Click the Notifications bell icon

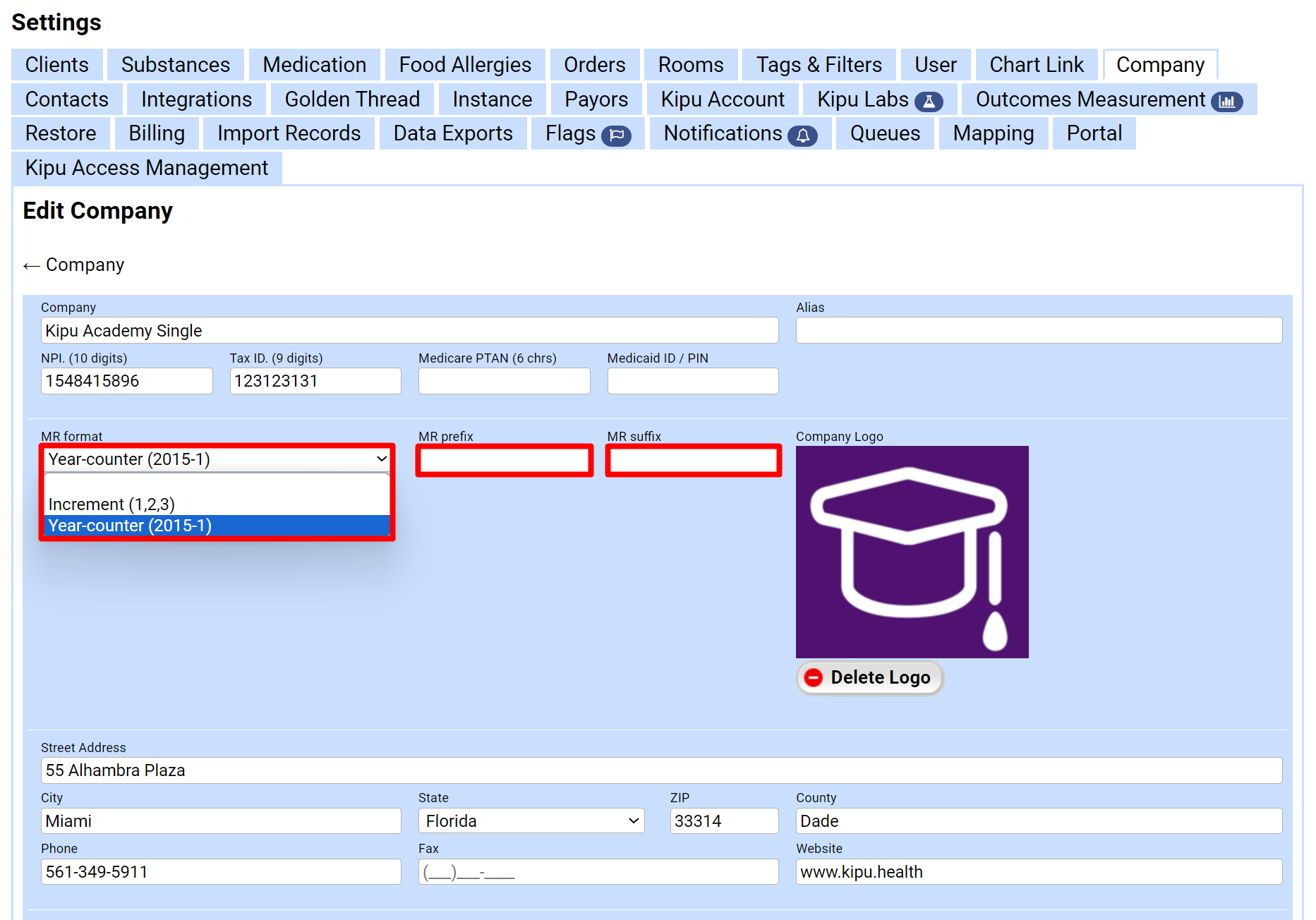click(x=802, y=135)
